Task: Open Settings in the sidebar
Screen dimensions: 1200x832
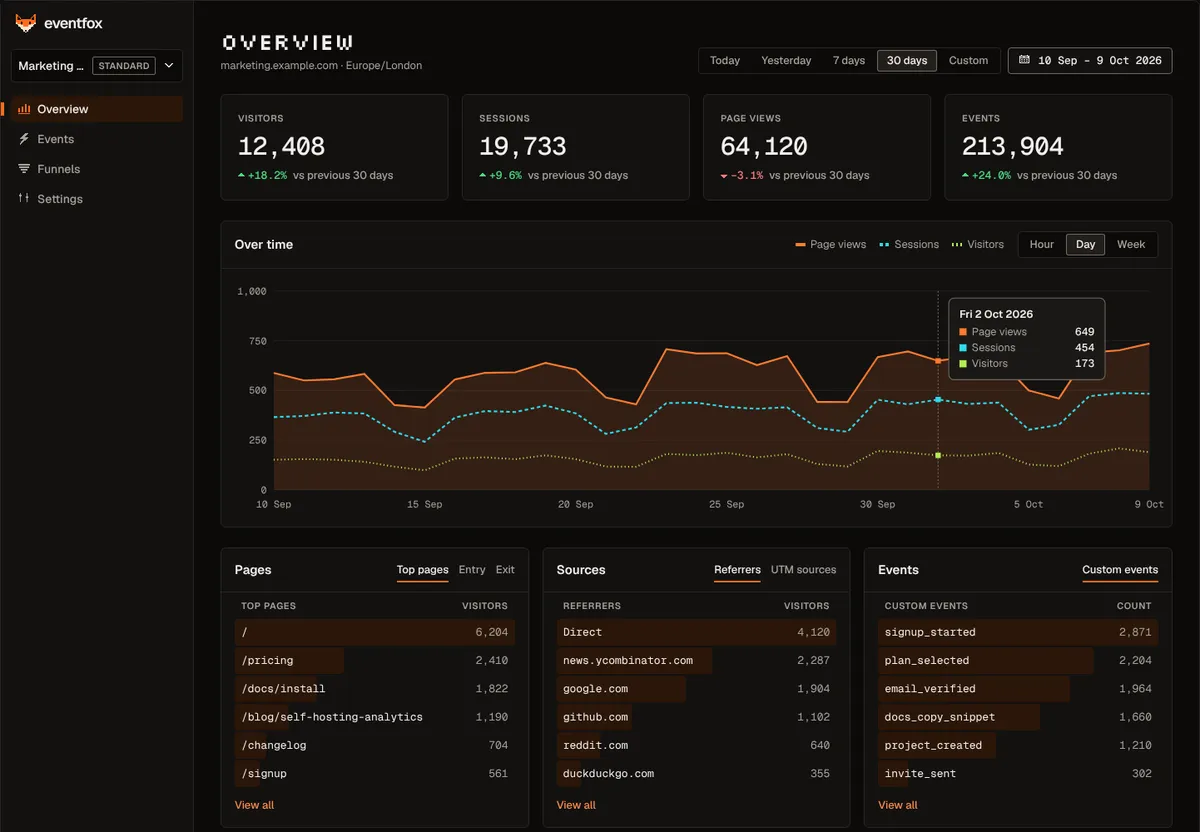Action: coord(97,199)
